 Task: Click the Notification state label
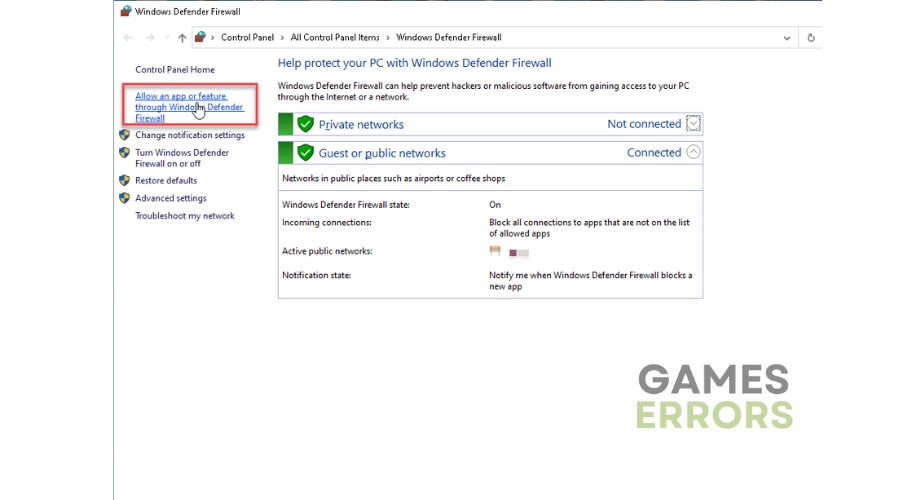[316, 275]
